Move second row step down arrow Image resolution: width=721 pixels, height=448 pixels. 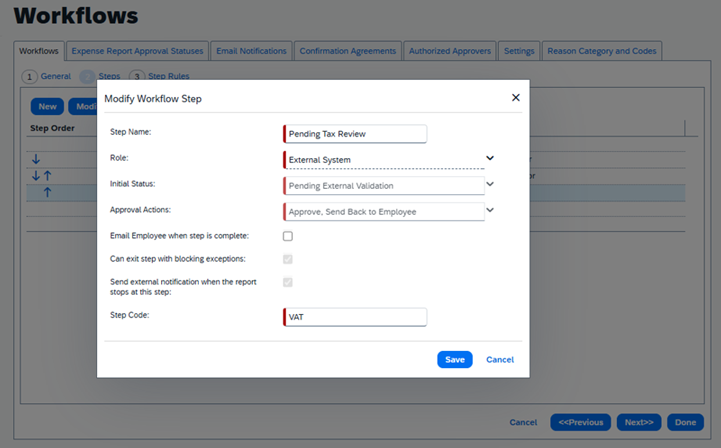pos(36,176)
